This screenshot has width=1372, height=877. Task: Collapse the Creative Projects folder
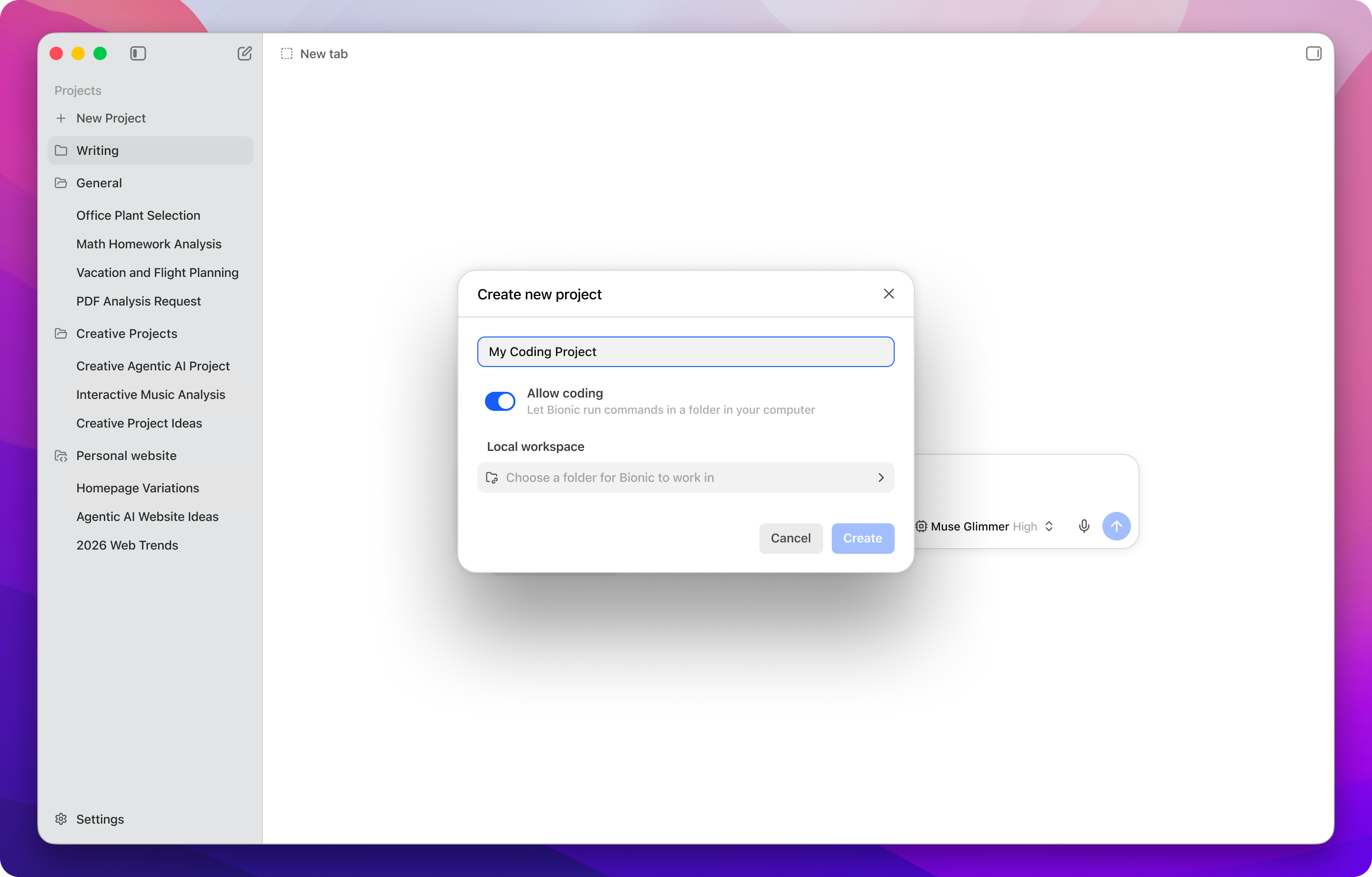pos(151,334)
